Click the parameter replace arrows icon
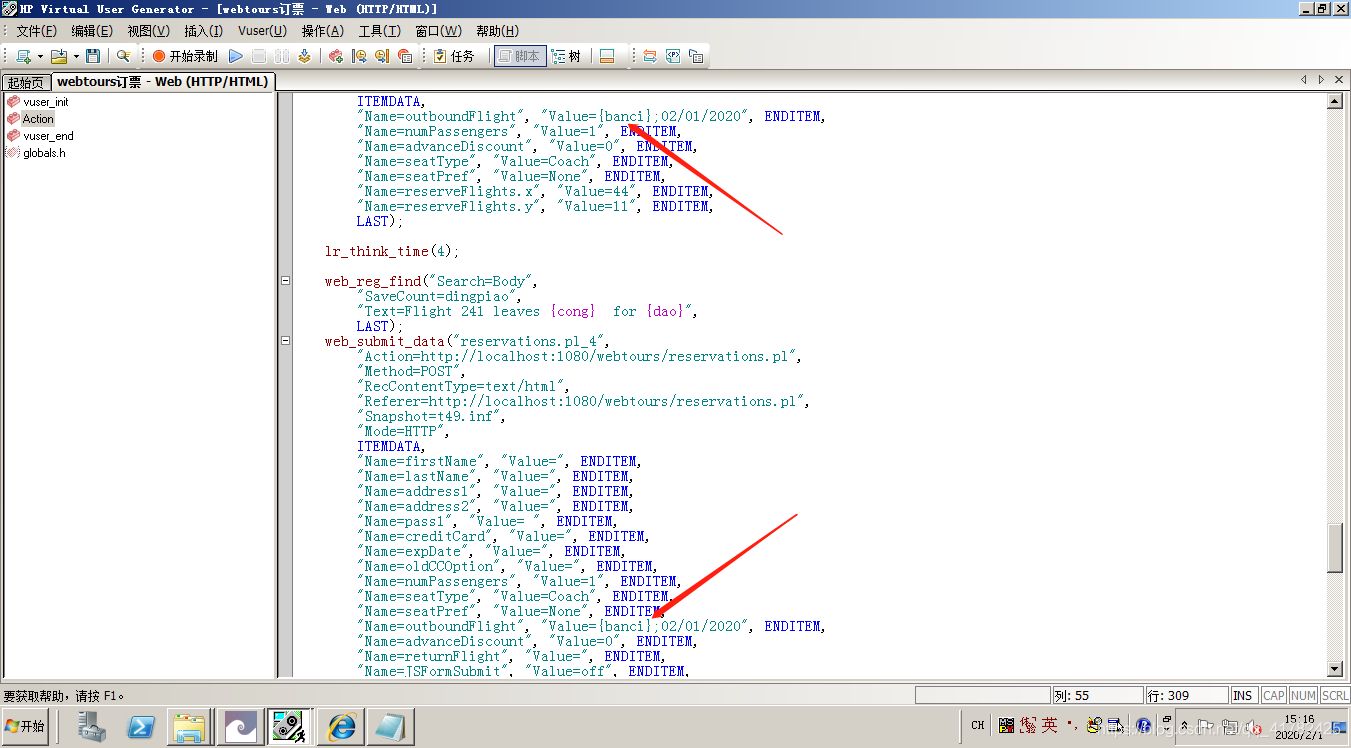The image size is (1351, 748). tap(649, 56)
